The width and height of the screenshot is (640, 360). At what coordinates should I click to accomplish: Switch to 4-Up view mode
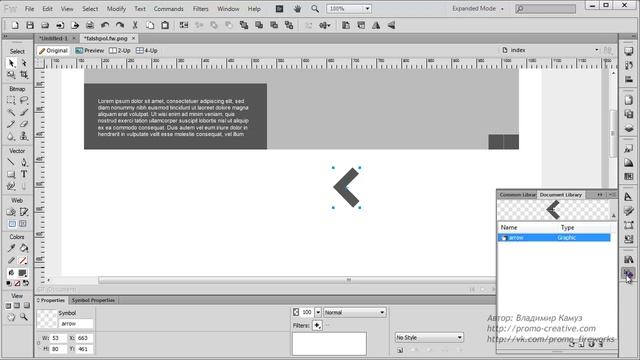click(147, 51)
